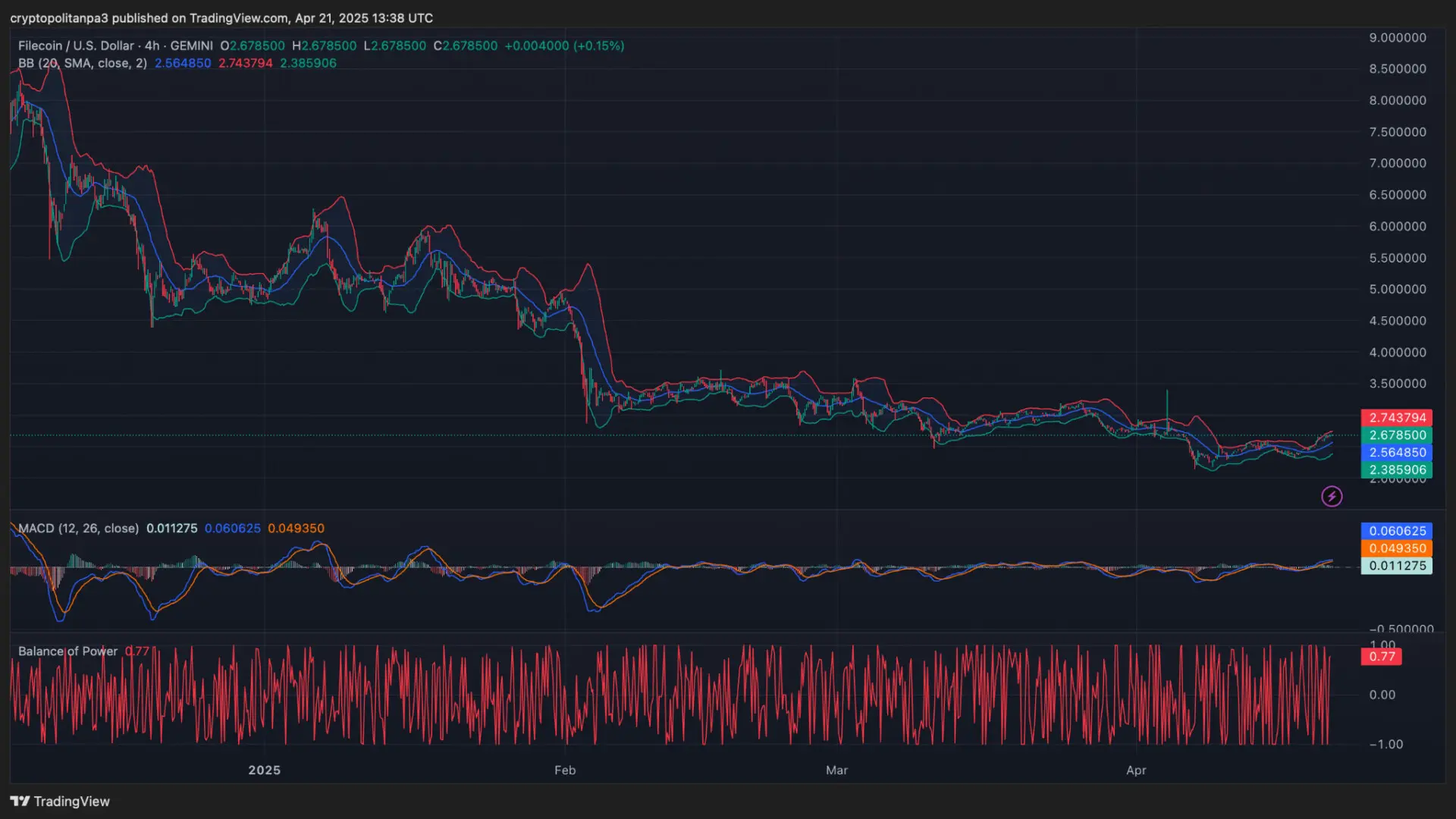This screenshot has width=1456, height=819.
Task: Open the MACD (12, 26, close) indicator legend
Action: (x=78, y=529)
